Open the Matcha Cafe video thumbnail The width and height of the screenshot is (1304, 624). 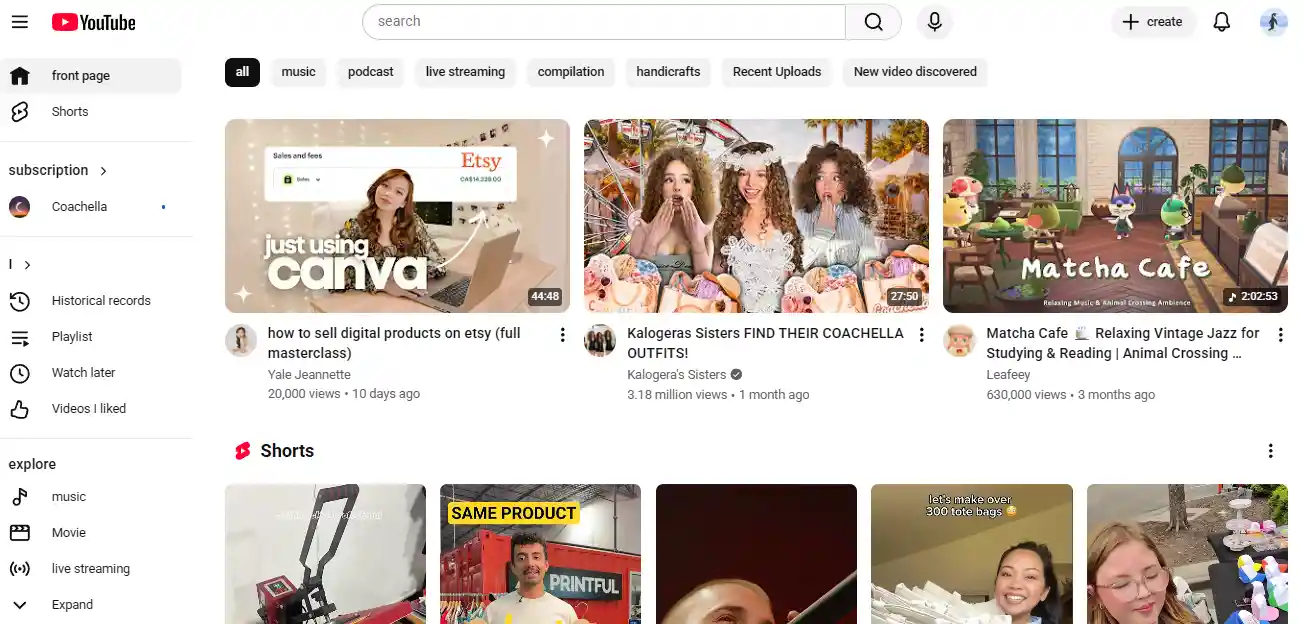(x=1115, y=216)
